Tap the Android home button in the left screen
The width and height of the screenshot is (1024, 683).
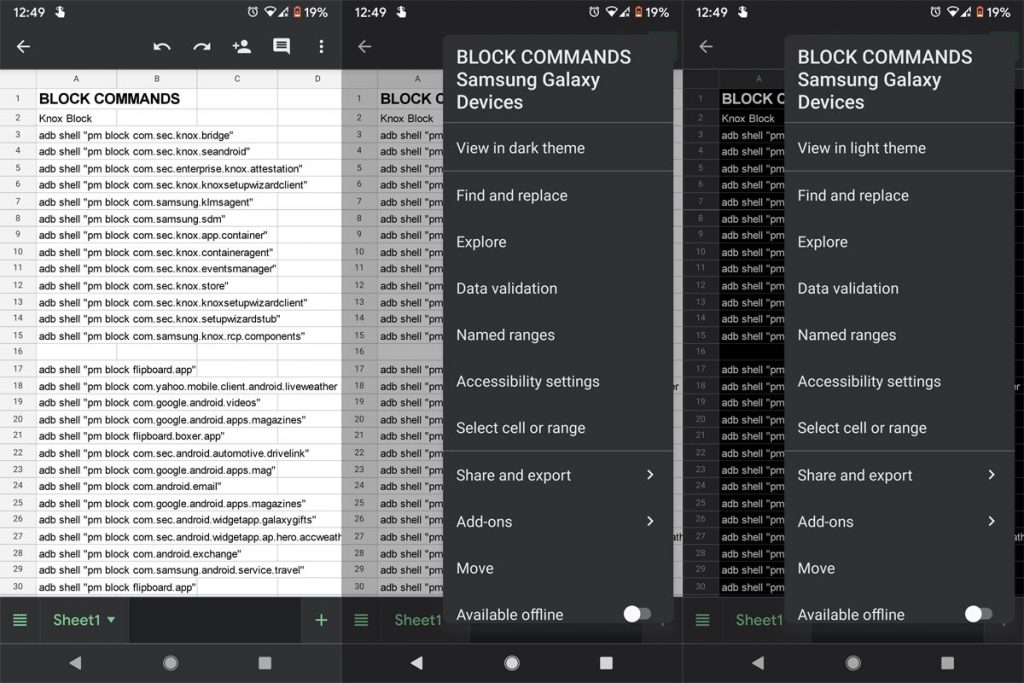click(170, 663)
